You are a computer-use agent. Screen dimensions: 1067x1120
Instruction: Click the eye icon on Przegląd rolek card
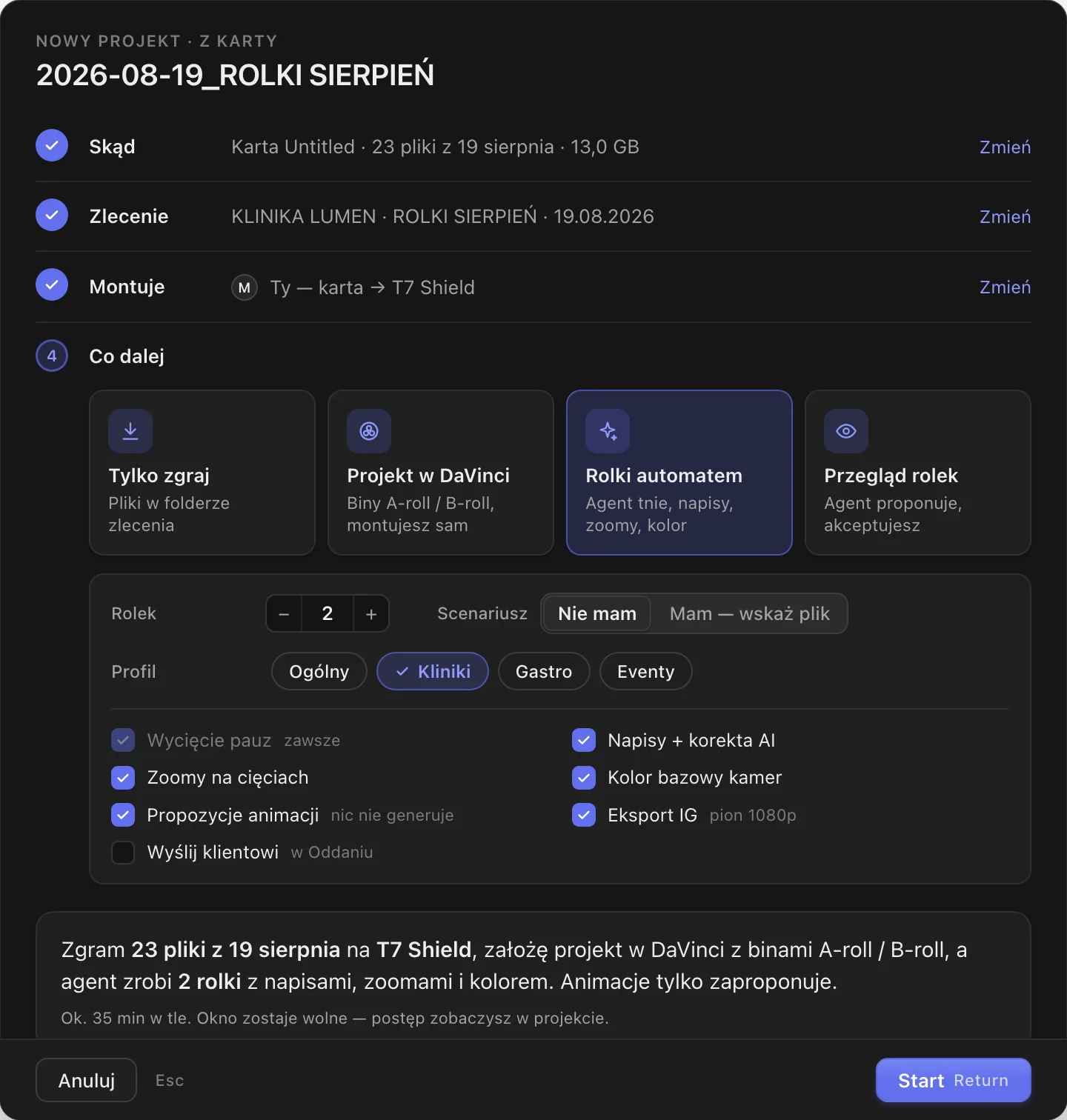point(846,431)
